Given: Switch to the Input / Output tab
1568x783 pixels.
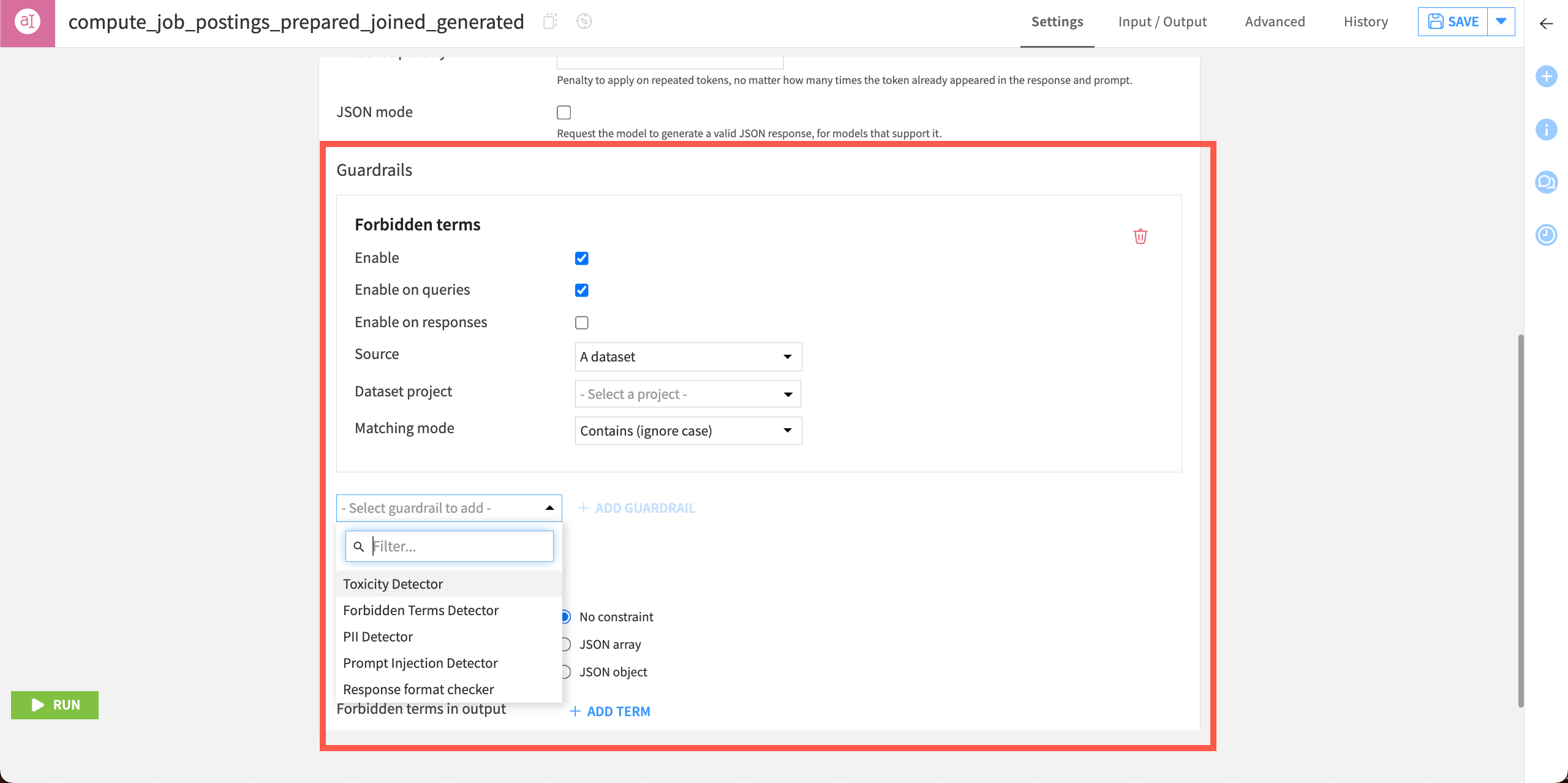Looking at the screenshot, I should coord(1162,21).
